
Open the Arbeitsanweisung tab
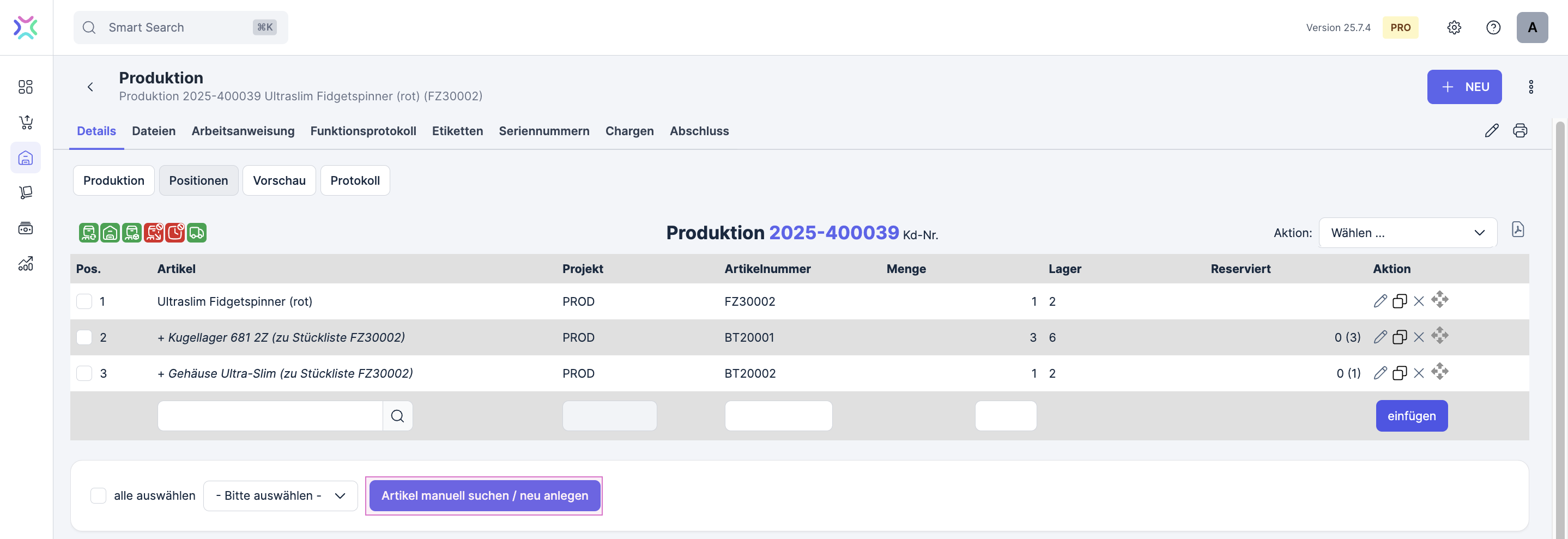[243, 131]
